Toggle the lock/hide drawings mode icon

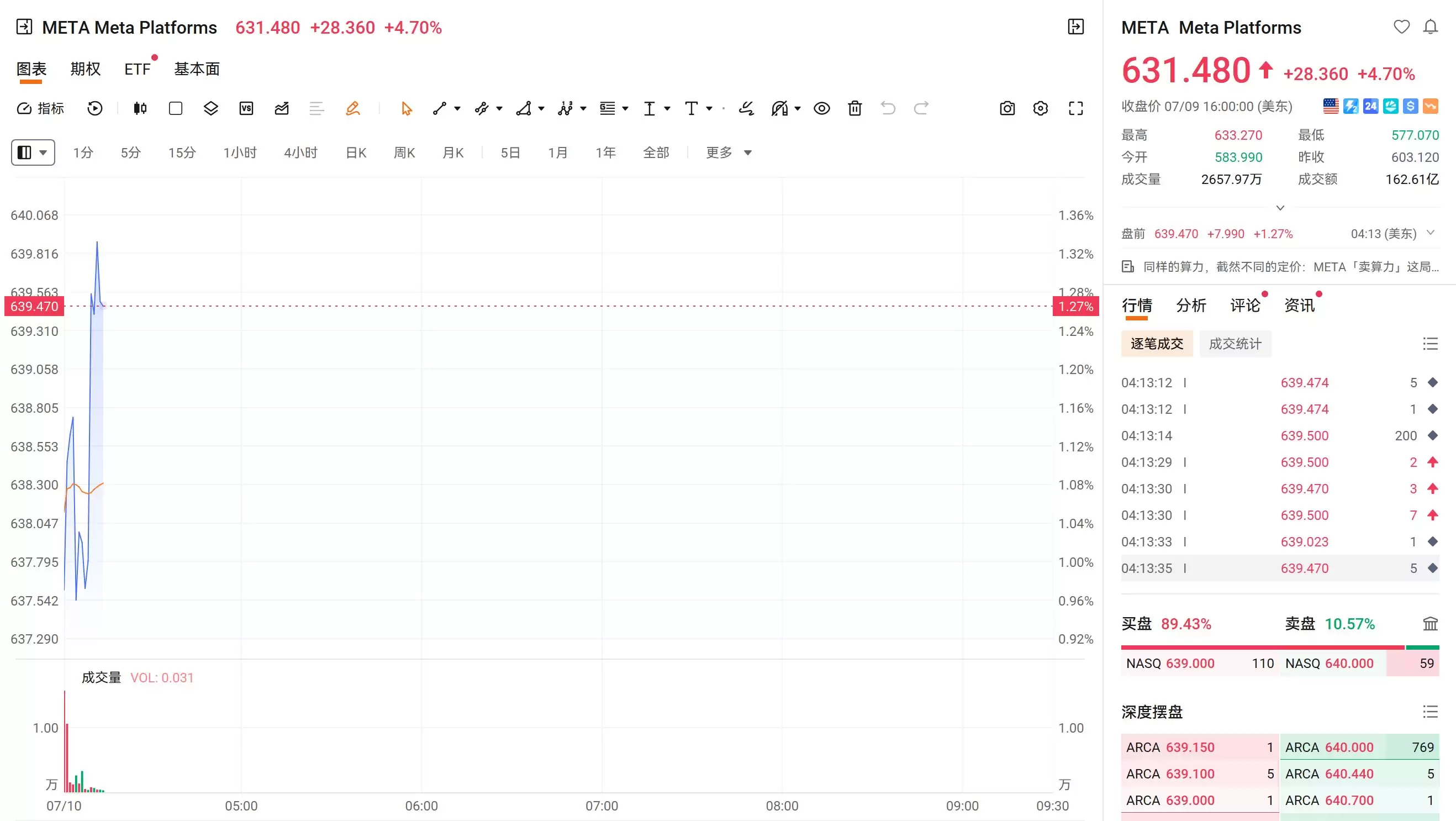click(779, 108)
